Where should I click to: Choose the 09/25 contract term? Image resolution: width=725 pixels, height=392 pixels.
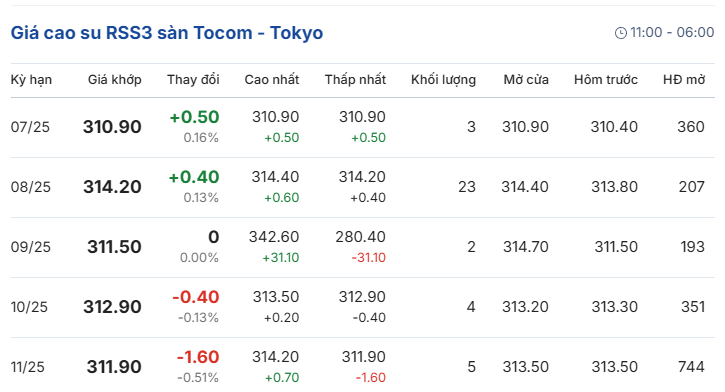(31, 247)
